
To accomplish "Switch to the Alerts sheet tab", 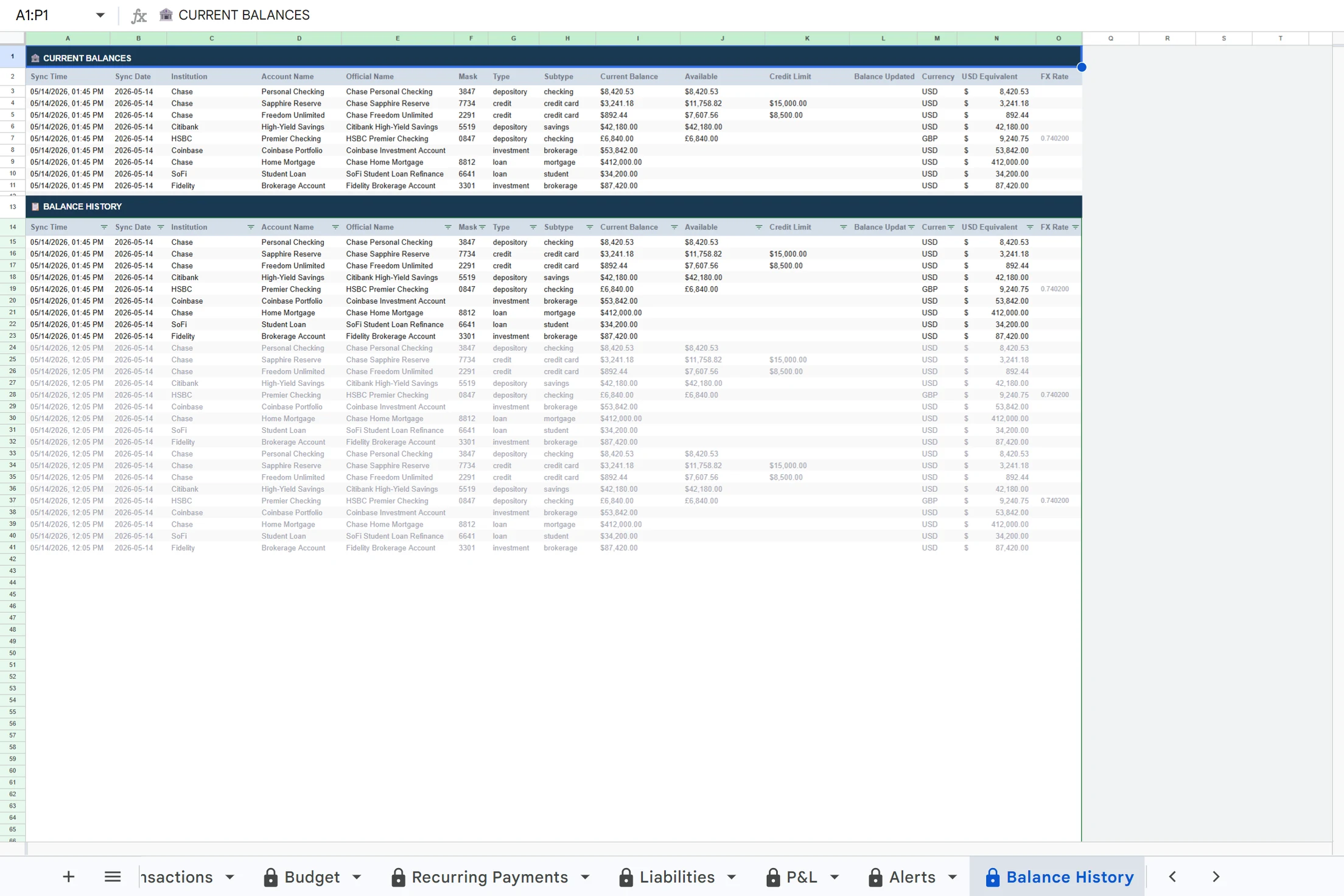I will [x=912, y=877].
